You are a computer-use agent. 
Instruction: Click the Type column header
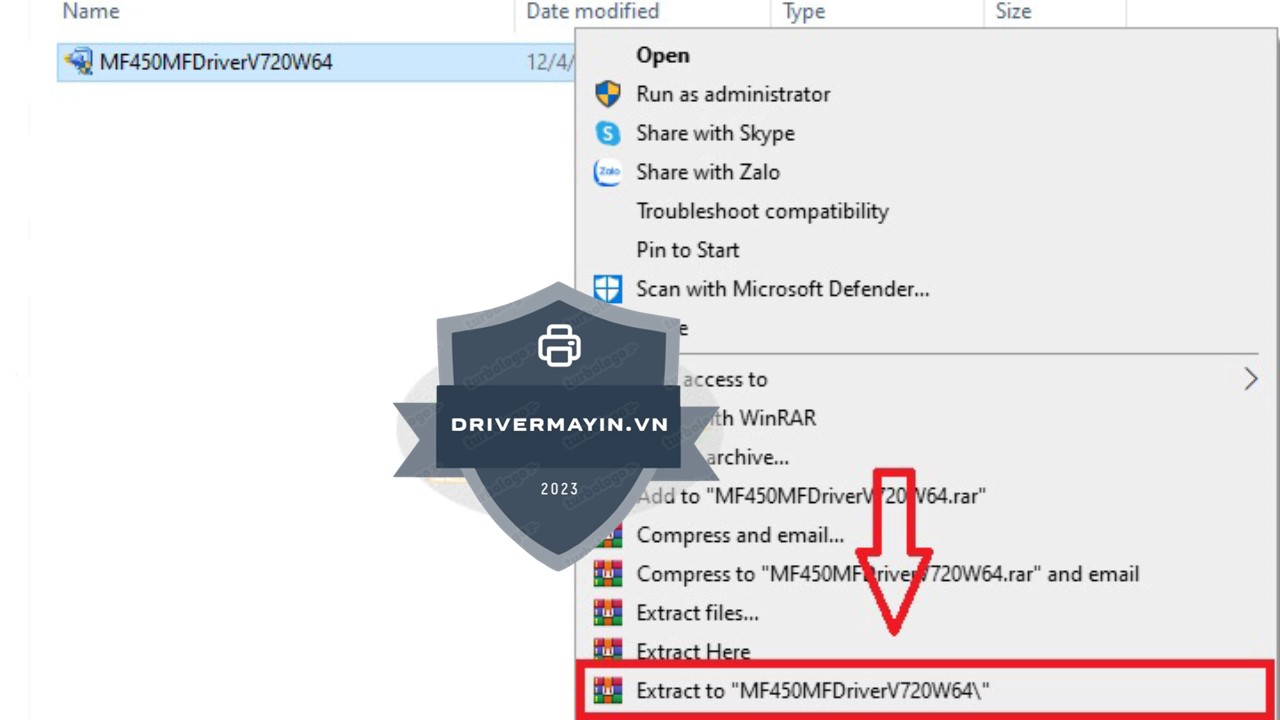point(804,12)
